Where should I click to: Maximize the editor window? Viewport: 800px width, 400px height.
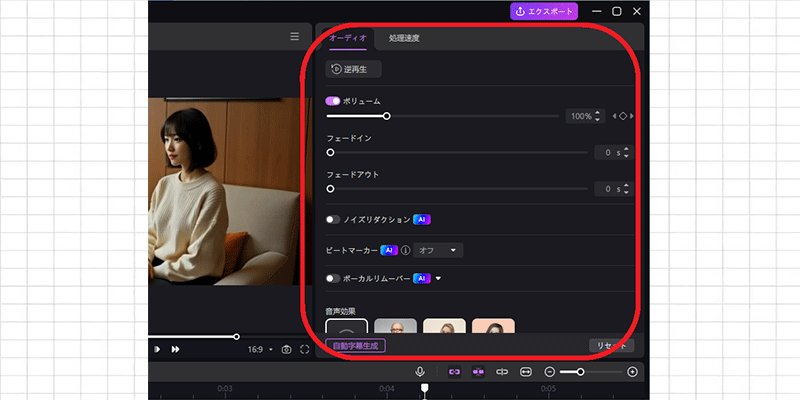[617, 11]
